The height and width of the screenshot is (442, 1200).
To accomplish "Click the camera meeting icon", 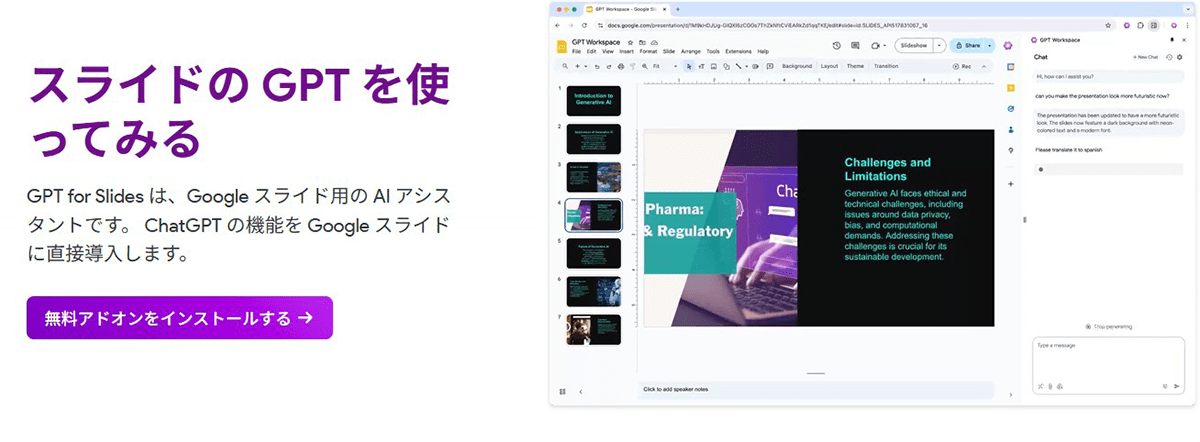I will 876,45.
